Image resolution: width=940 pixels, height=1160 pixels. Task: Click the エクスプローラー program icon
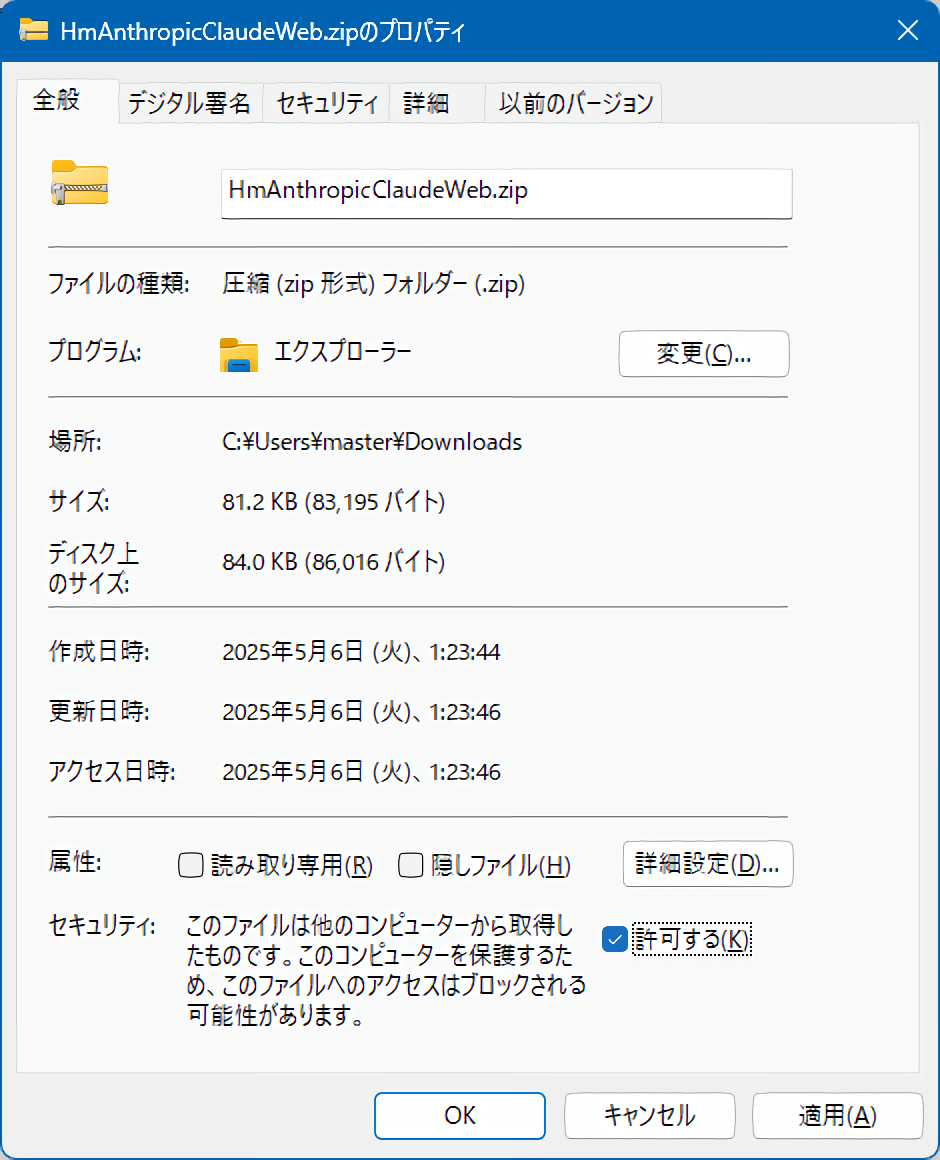[239, 354]
